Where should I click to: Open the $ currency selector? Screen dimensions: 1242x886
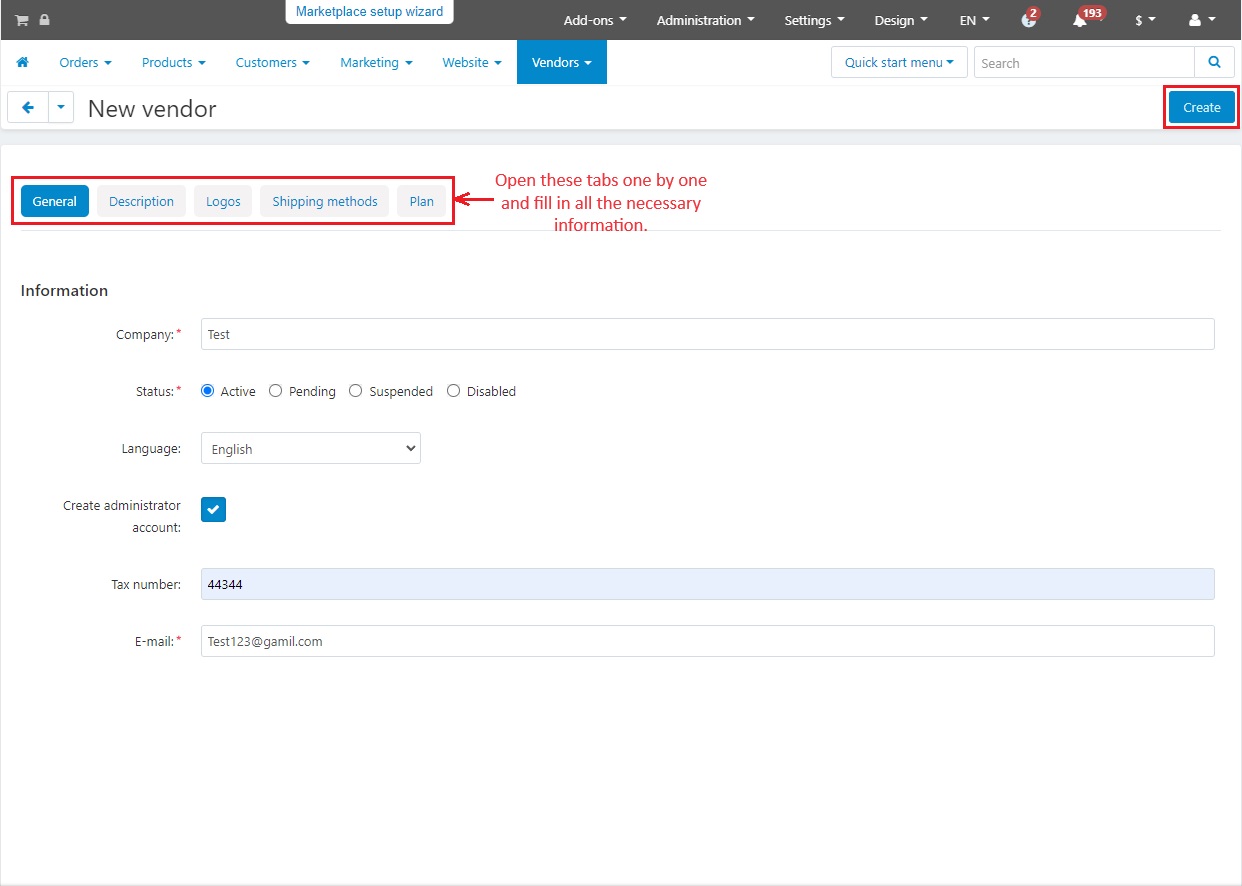1145,20
